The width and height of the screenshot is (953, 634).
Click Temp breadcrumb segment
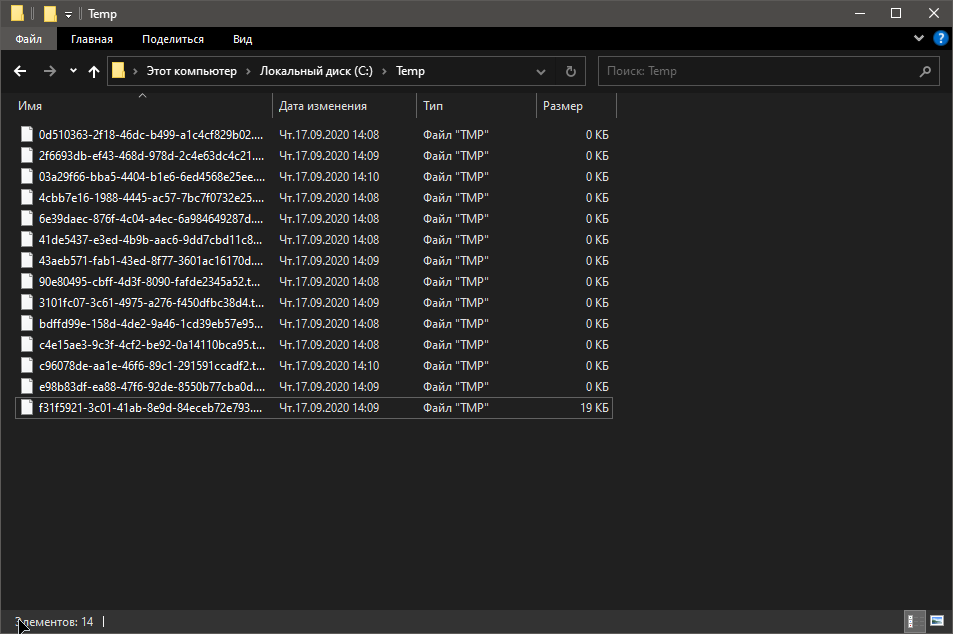click(410, 71)
